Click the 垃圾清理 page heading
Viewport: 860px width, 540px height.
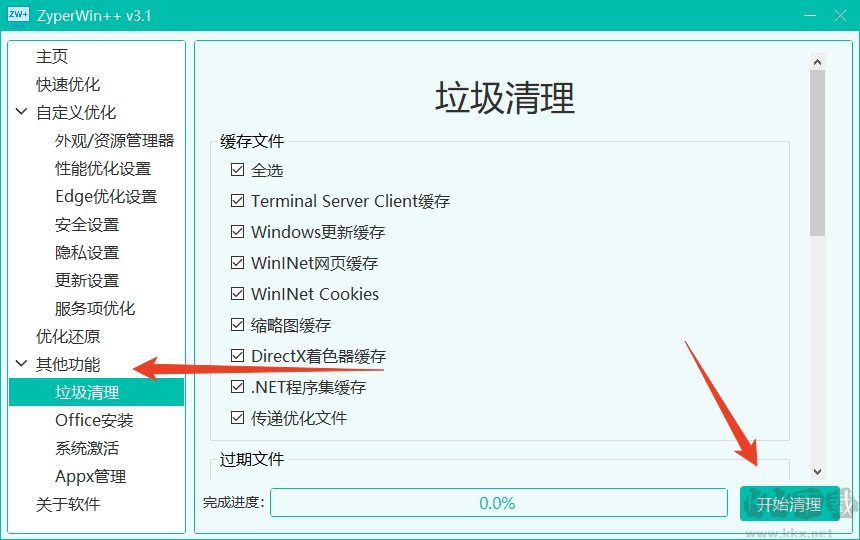click(505, 98)
